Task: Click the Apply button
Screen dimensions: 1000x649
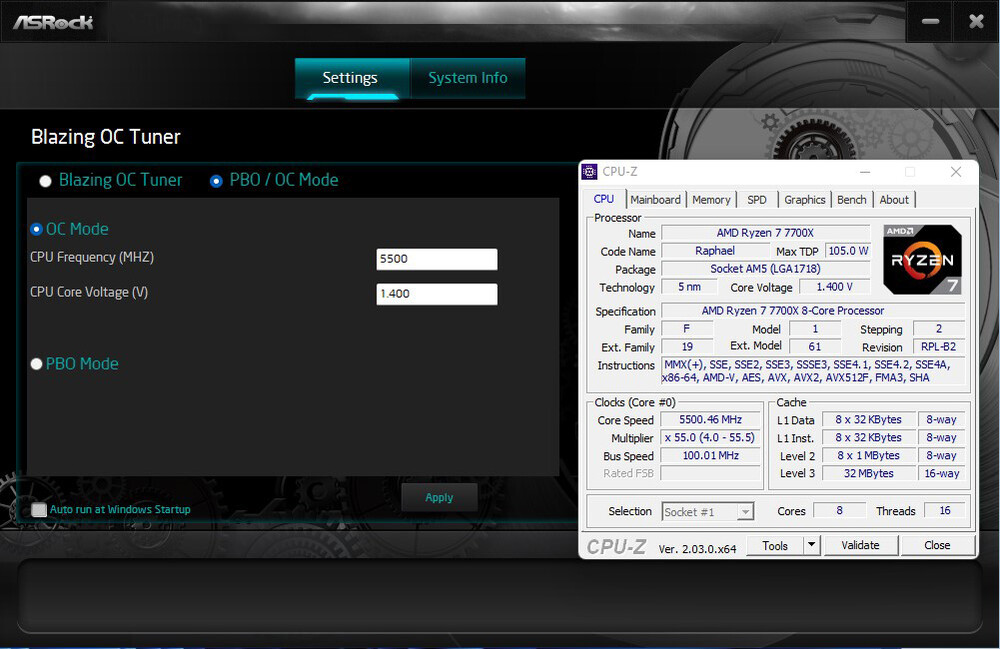Action: tap(439, 497)
